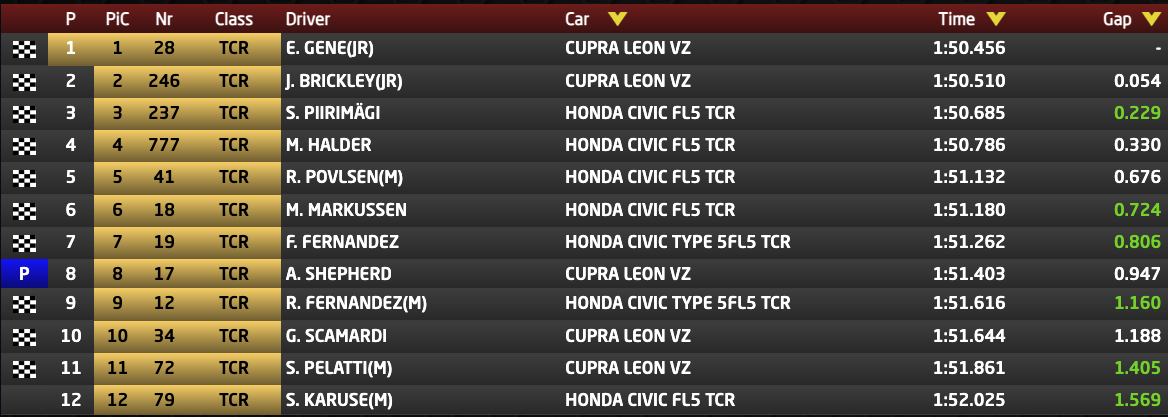Viewport: 1168px width, 417px height.
Task: Click the gold position 1 cell
Action: (70, 48)
